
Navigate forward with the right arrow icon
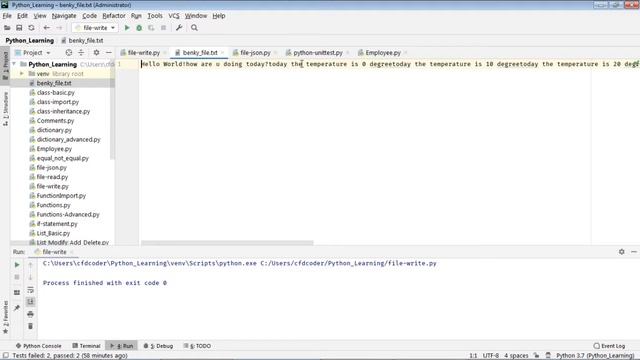(60, 28)
